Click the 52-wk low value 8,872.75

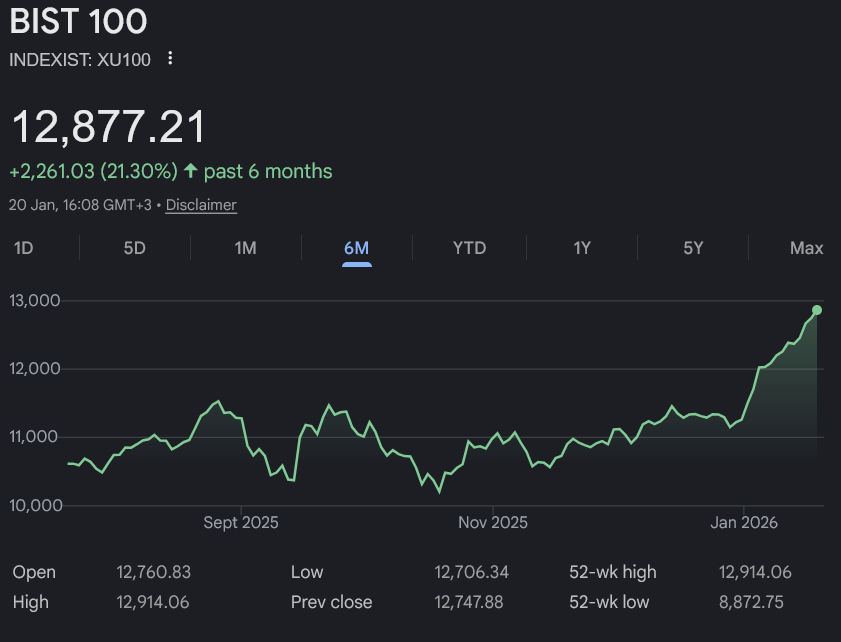coord(751,602)
